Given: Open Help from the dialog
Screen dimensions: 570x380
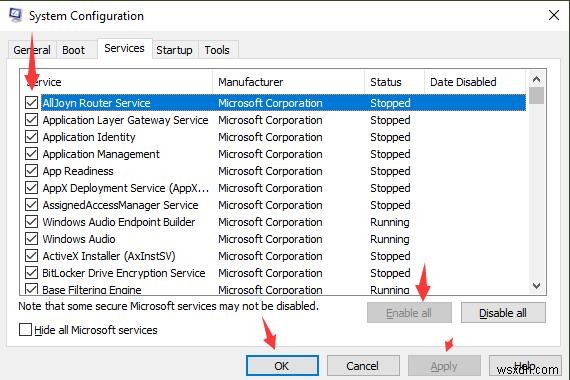Looking at the screenshot, I should click(525, 366).
